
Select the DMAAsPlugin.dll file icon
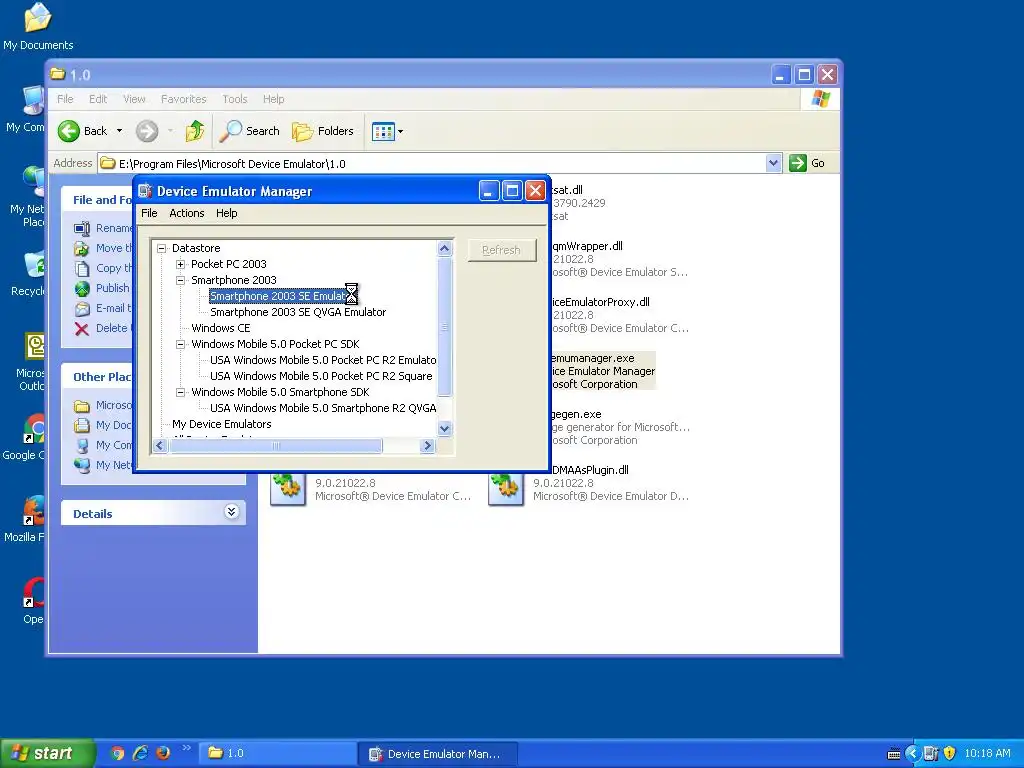[x=505, y=487]
